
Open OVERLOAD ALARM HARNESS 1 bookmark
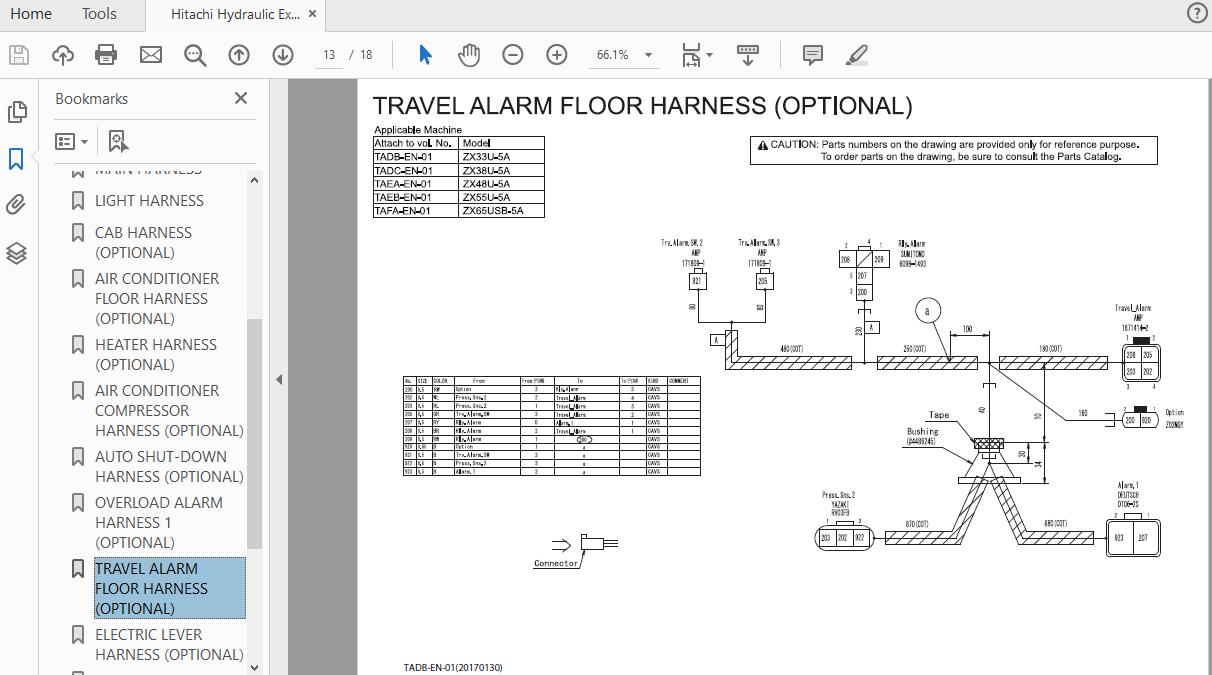tap(158, 522)
